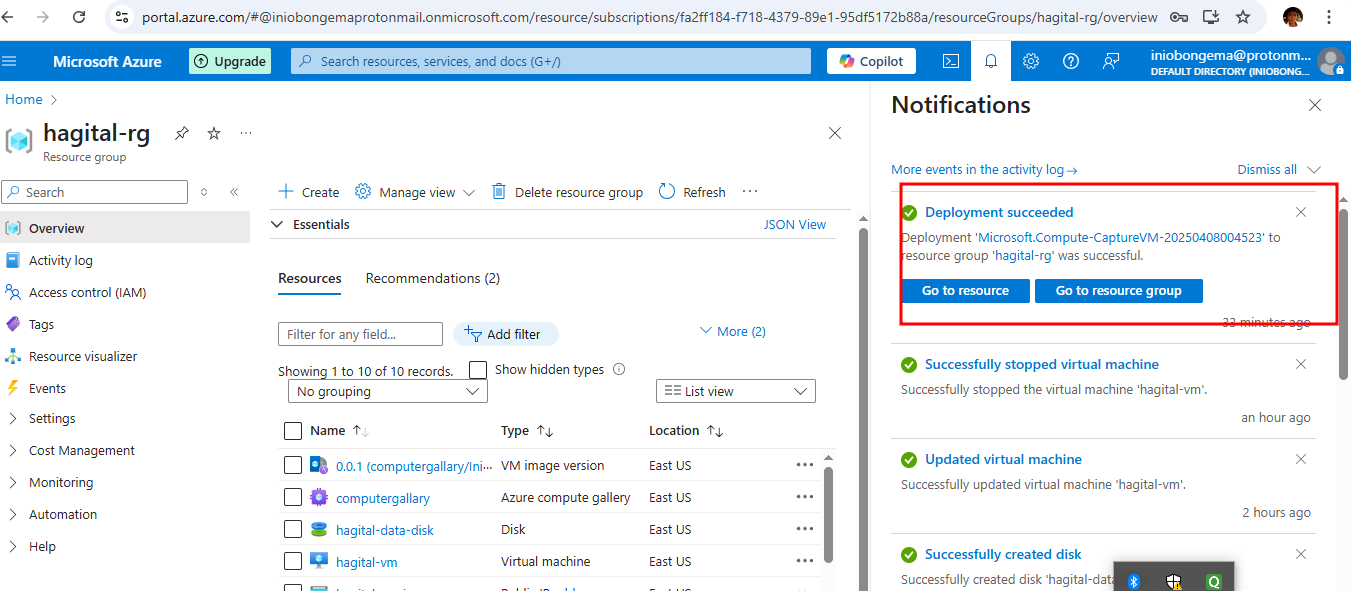Open row menu for hagital-data-disk

(805, 529)
